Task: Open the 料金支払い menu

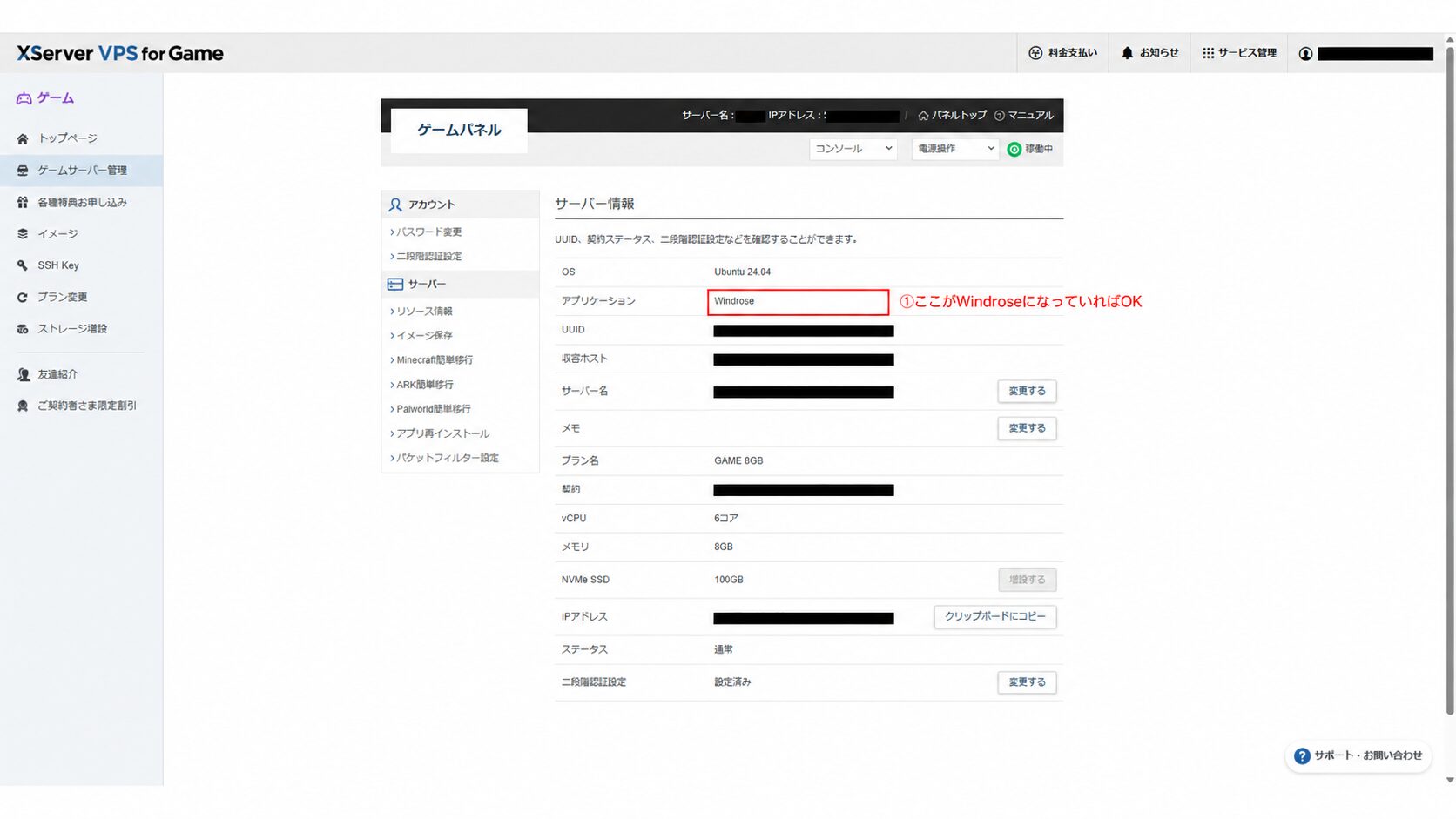Action: [1062, 53]
